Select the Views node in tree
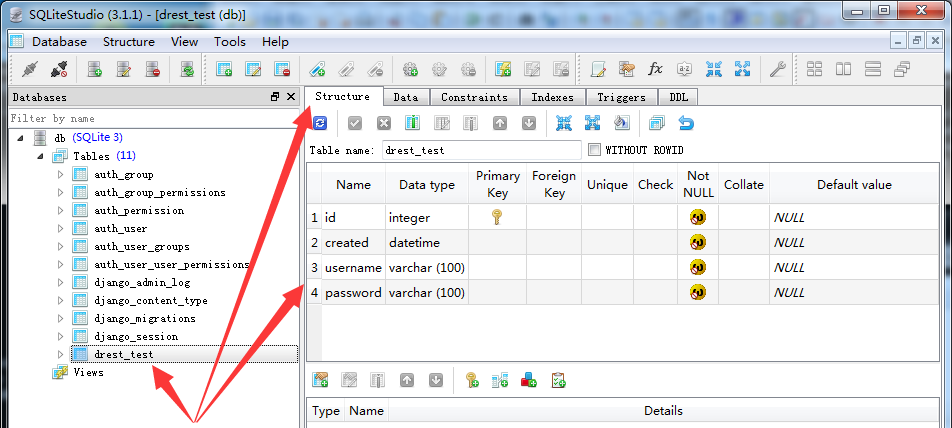Viewport: 952px width, 428px height. click(x=89, y=372)
